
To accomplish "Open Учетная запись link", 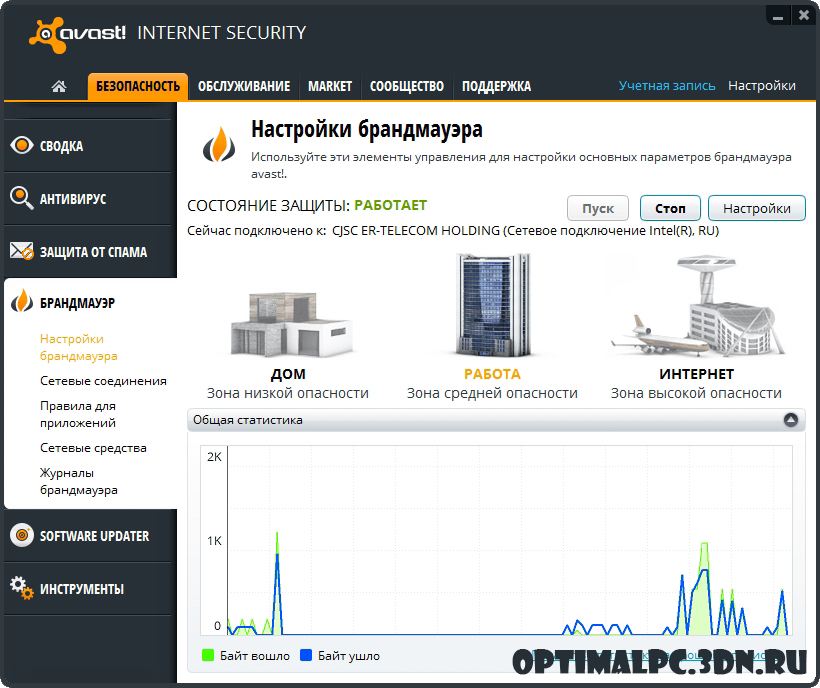I will (667, 86).
